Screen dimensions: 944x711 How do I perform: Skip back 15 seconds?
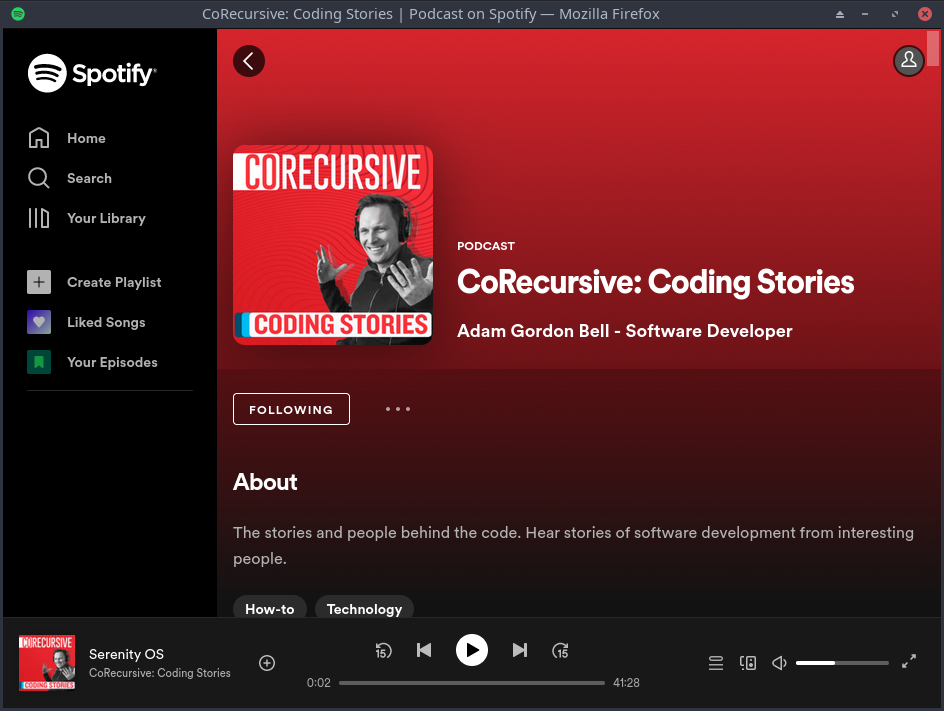coord(383,651)
